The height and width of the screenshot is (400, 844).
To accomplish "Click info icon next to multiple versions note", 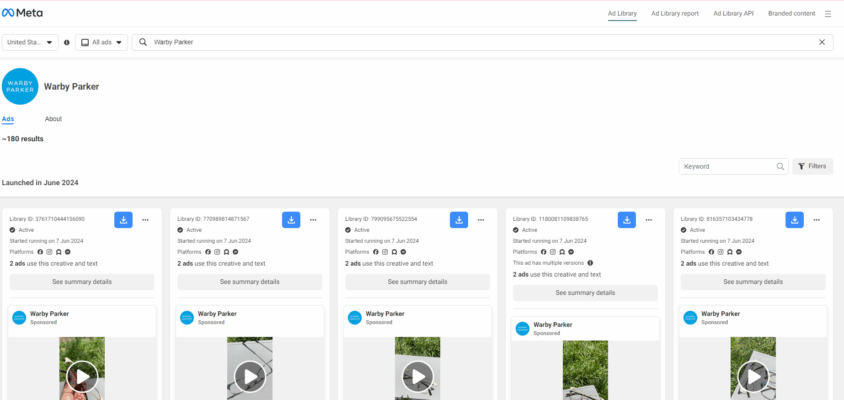I will (x=590, y=263).
